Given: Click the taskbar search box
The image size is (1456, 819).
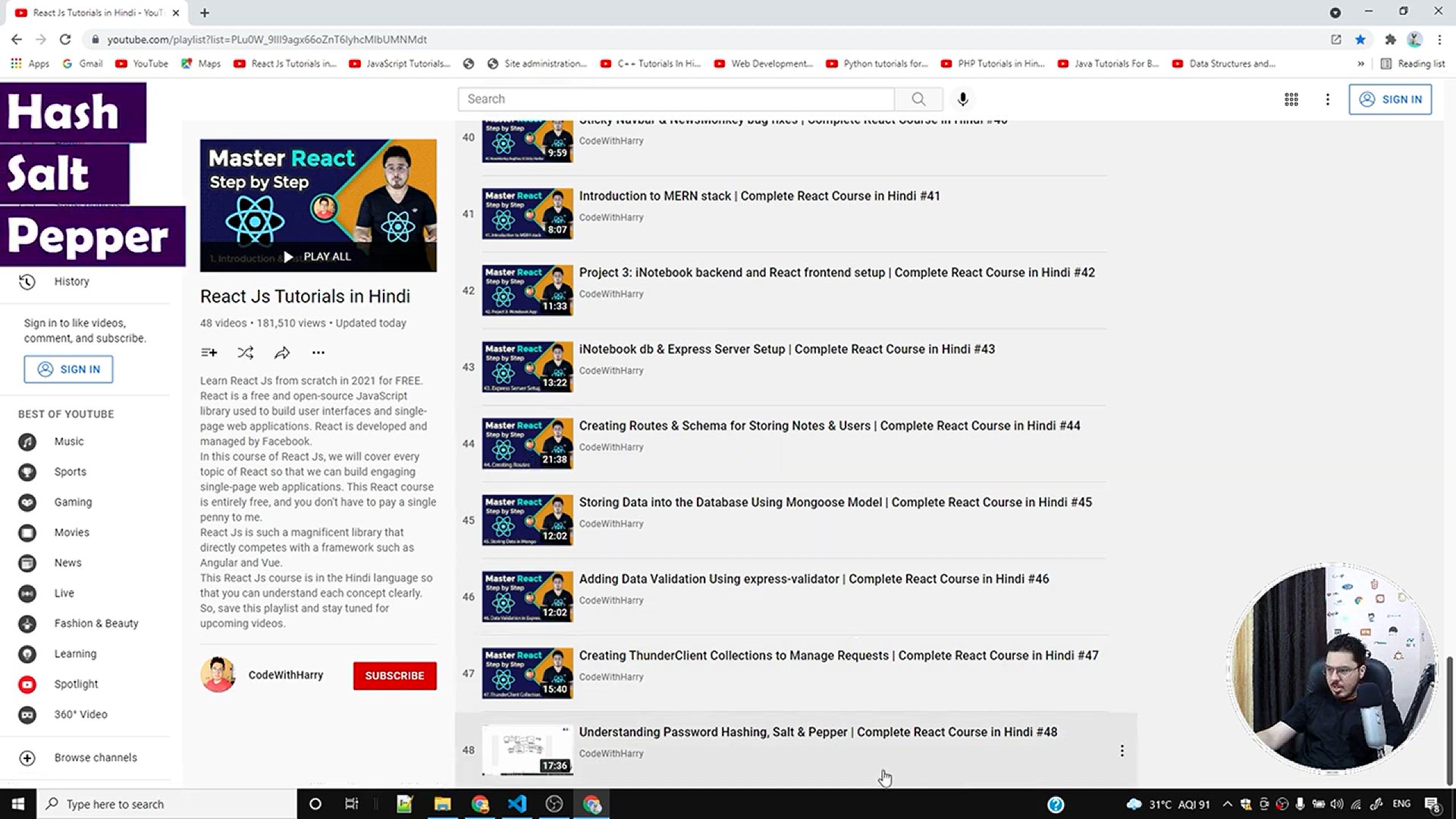Looking at the screenshot, I should [167, 804].
